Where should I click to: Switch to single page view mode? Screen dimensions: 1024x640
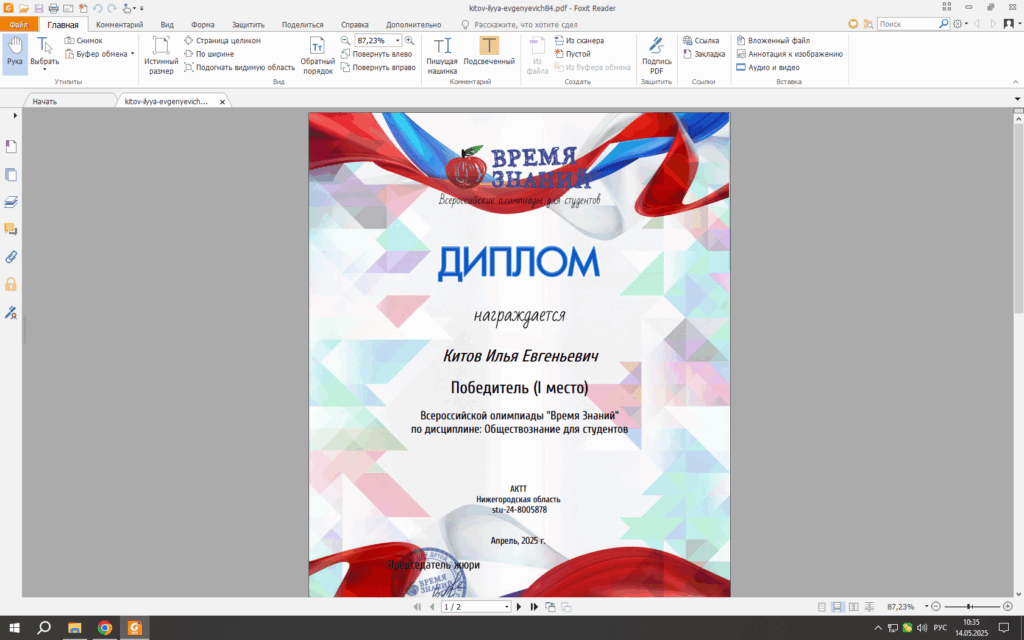coord(822,607)
